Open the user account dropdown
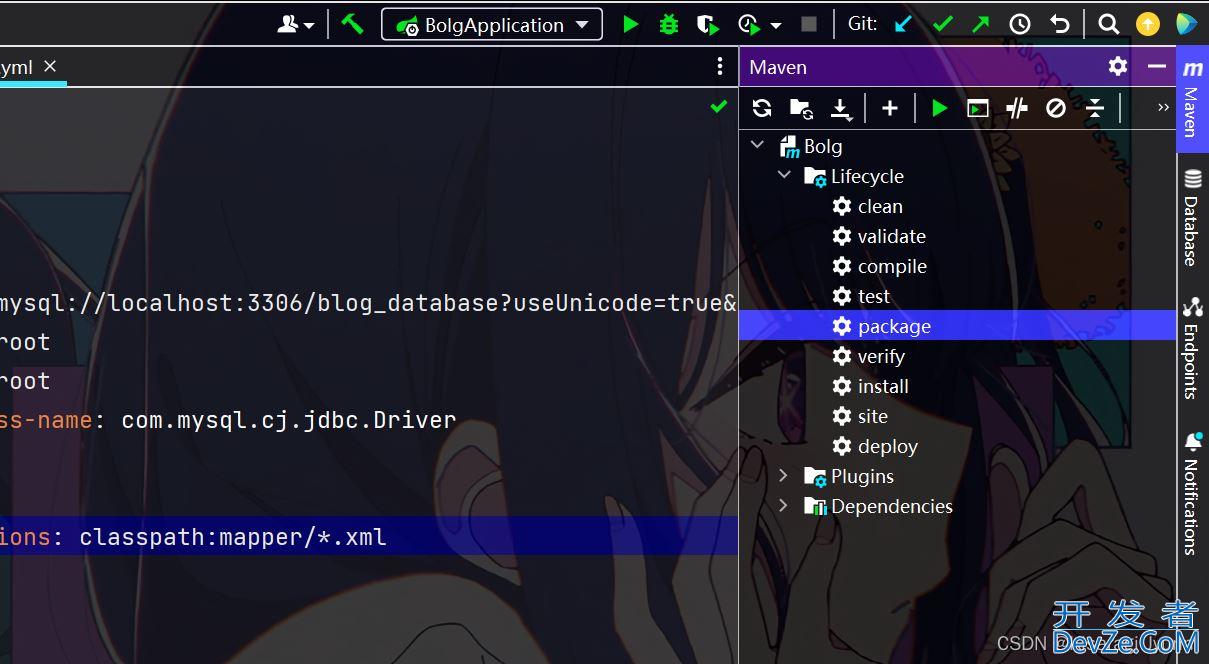The height and width of the screenshot is (664, 1209). coord(295,24)
